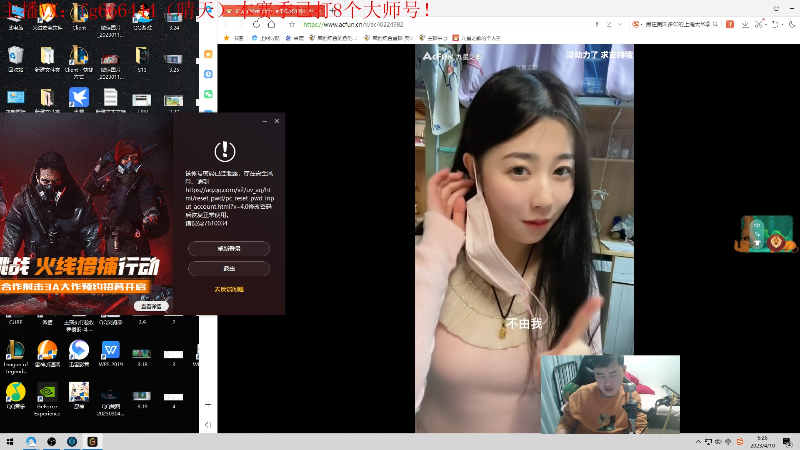Click the streamer webcam overlay thumbnail

click(x=610, y=394)
